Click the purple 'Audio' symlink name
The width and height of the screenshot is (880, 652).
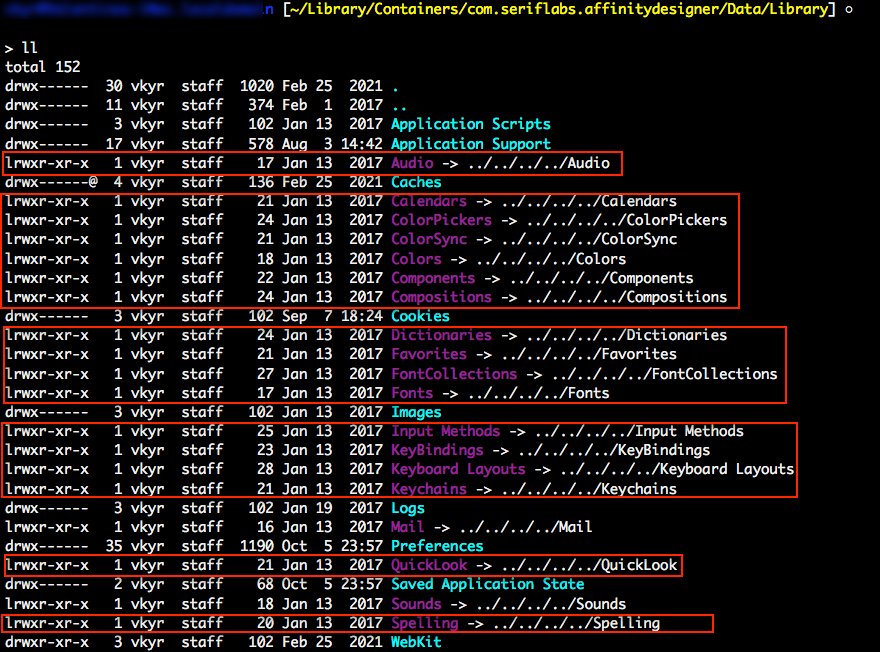point(412,163)
